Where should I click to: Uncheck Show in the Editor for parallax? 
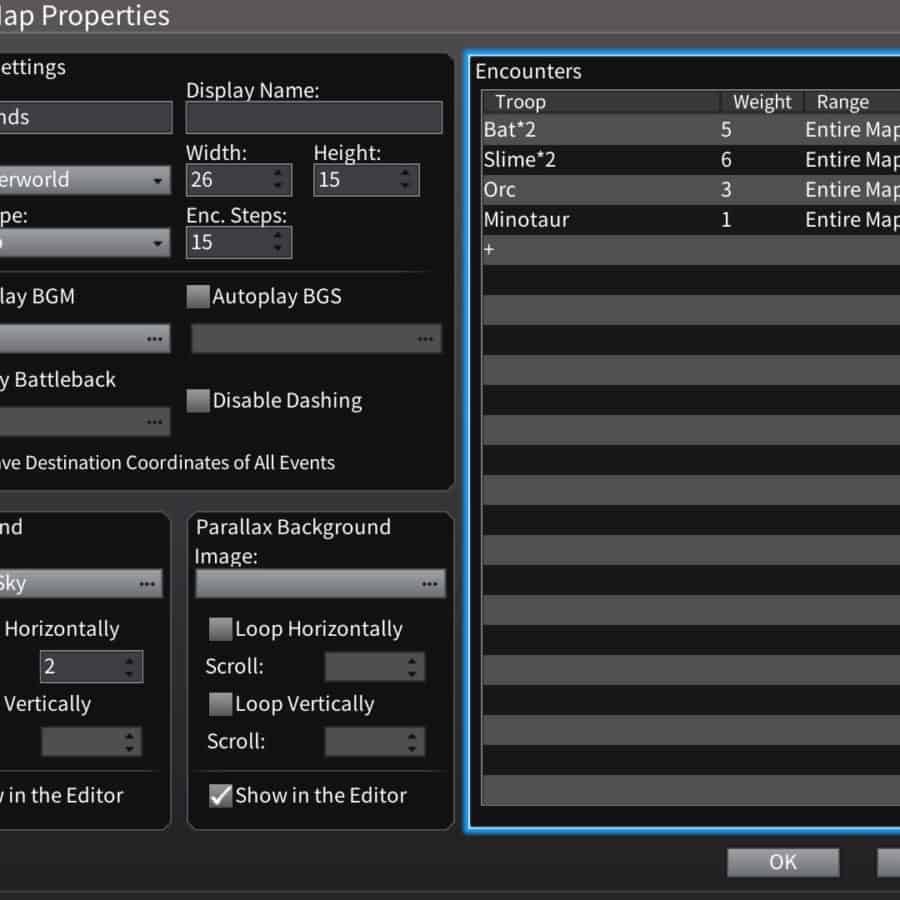point(220,796)
